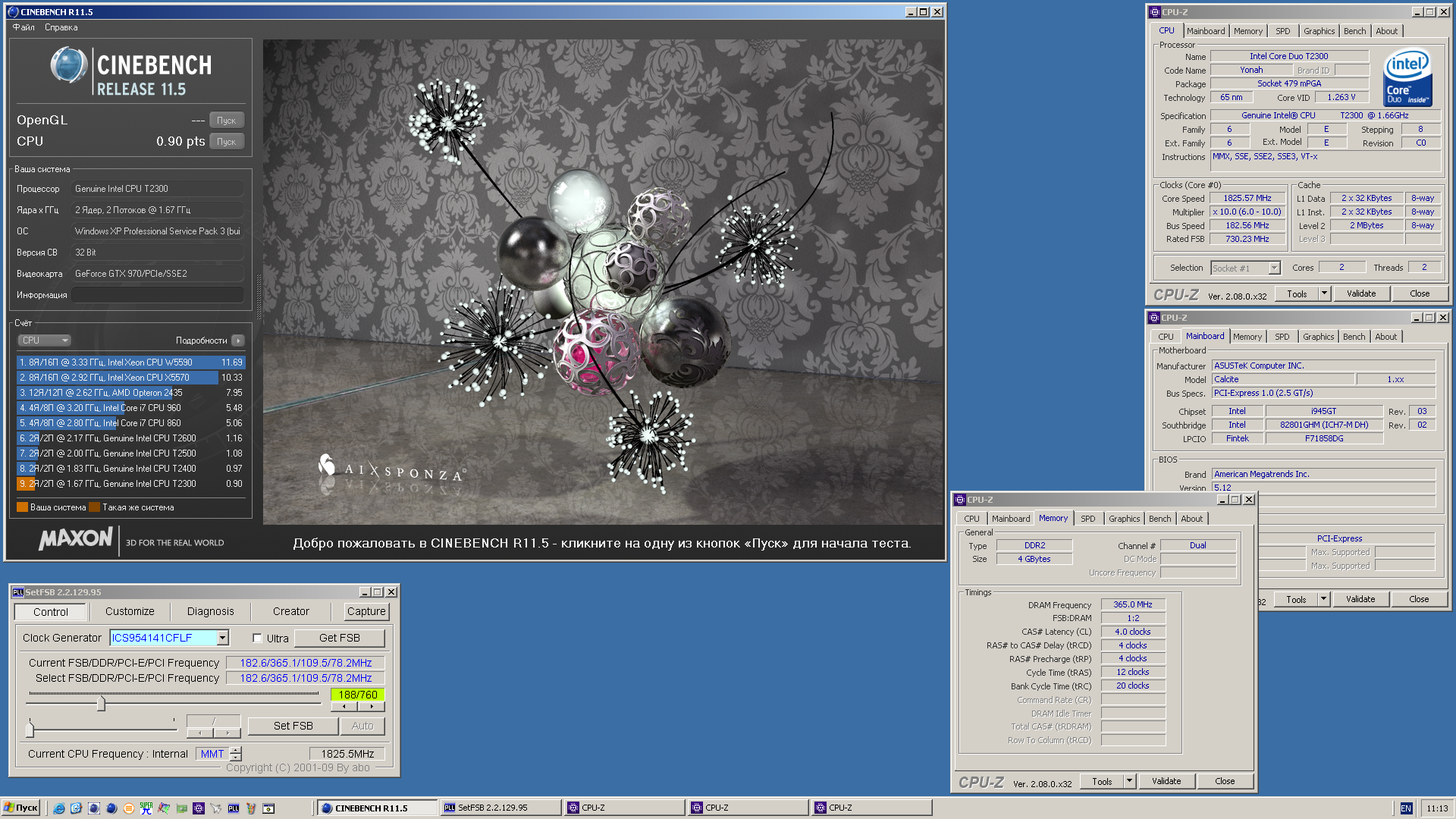The height and width of the screenshot is (819, 1456).
Task: Switch to CINEBENCH R11.5 taskbar button
Action: point(377,808)
